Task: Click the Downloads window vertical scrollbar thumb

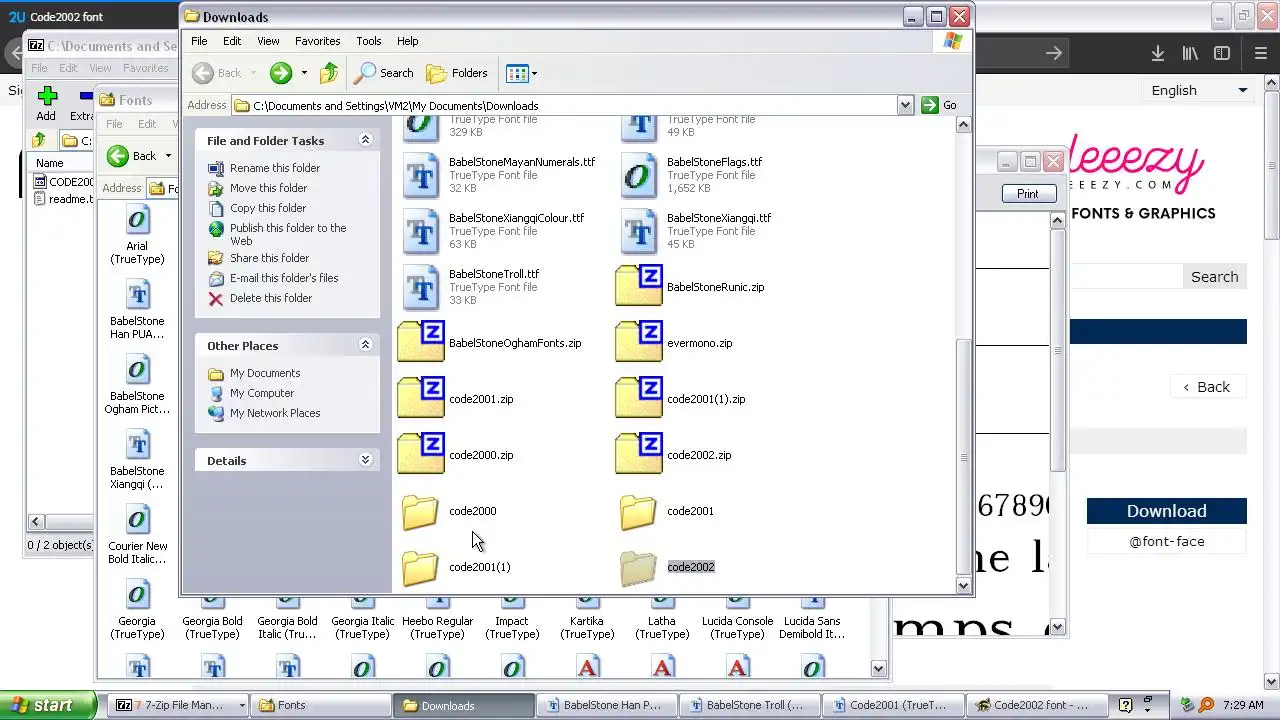Action: coord(964,457)
